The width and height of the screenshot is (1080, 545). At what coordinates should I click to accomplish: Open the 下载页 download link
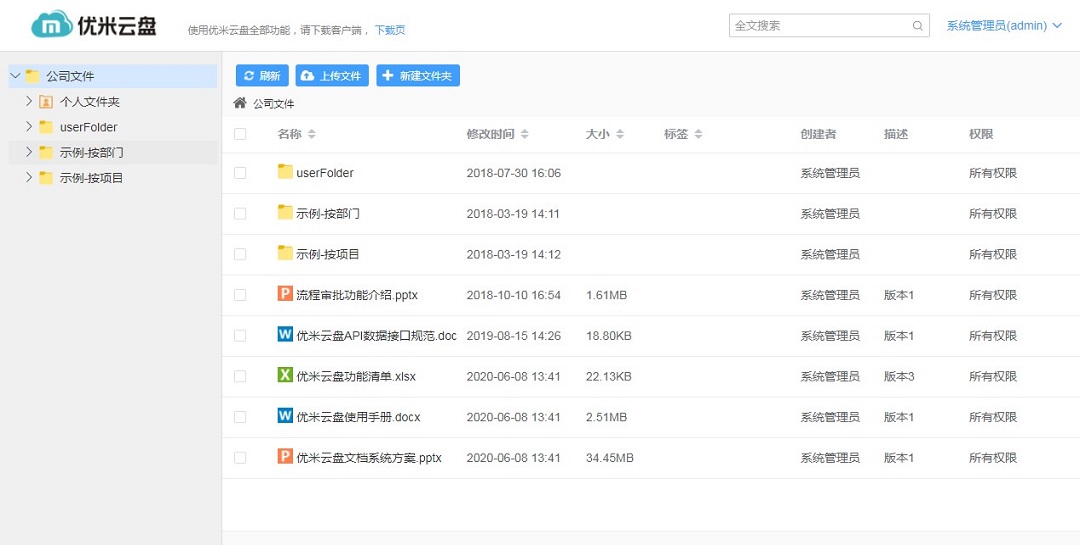click(390, 30)
